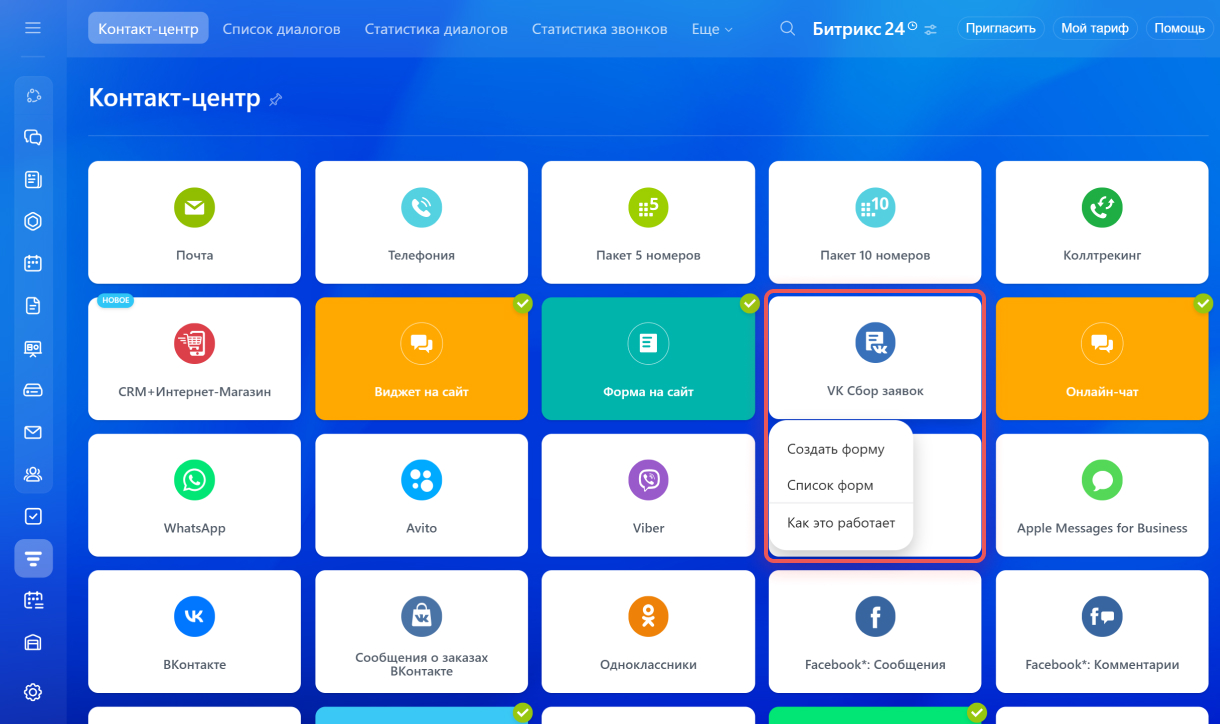Select the Контакт-центр tab
Image resolution: width=1220 pixels, height=724 pixels.
(148, 29)
